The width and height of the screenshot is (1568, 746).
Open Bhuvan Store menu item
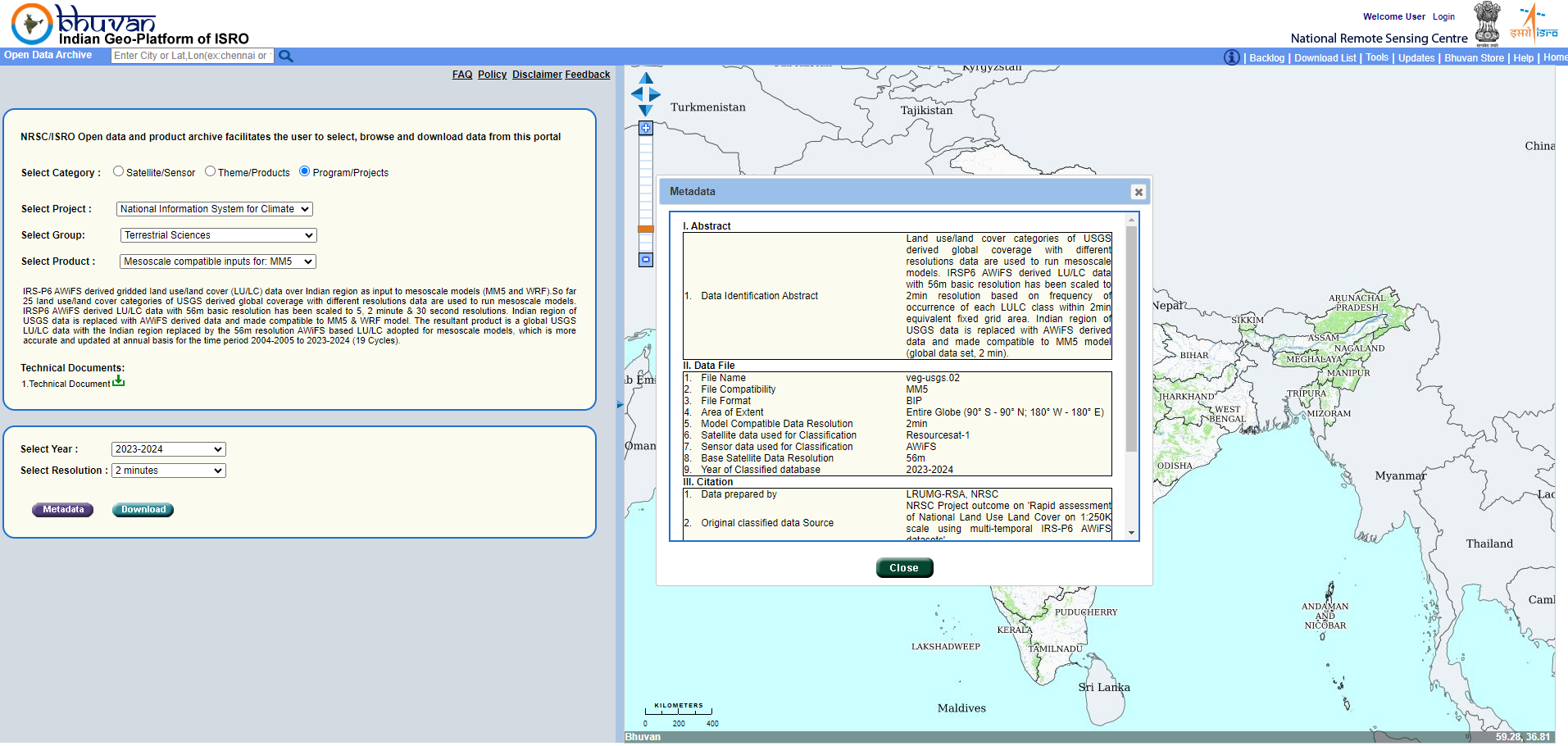(x=1474, y=58)
